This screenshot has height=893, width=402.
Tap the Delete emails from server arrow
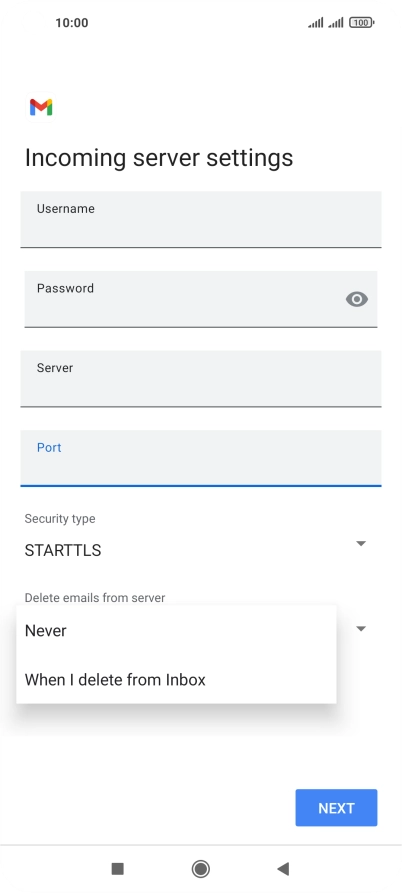[x=360, y=629]
